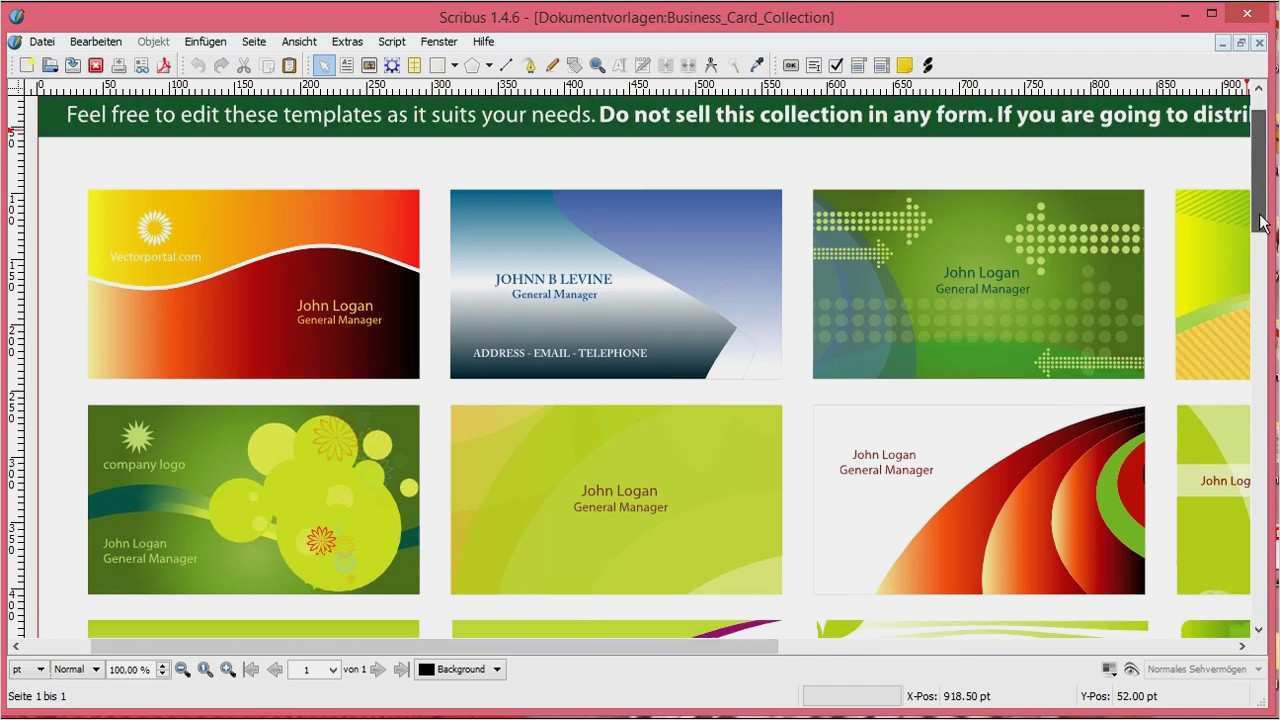Select the text frame tool
This screenshot has height=720, width=1280.
pos(346,65)
